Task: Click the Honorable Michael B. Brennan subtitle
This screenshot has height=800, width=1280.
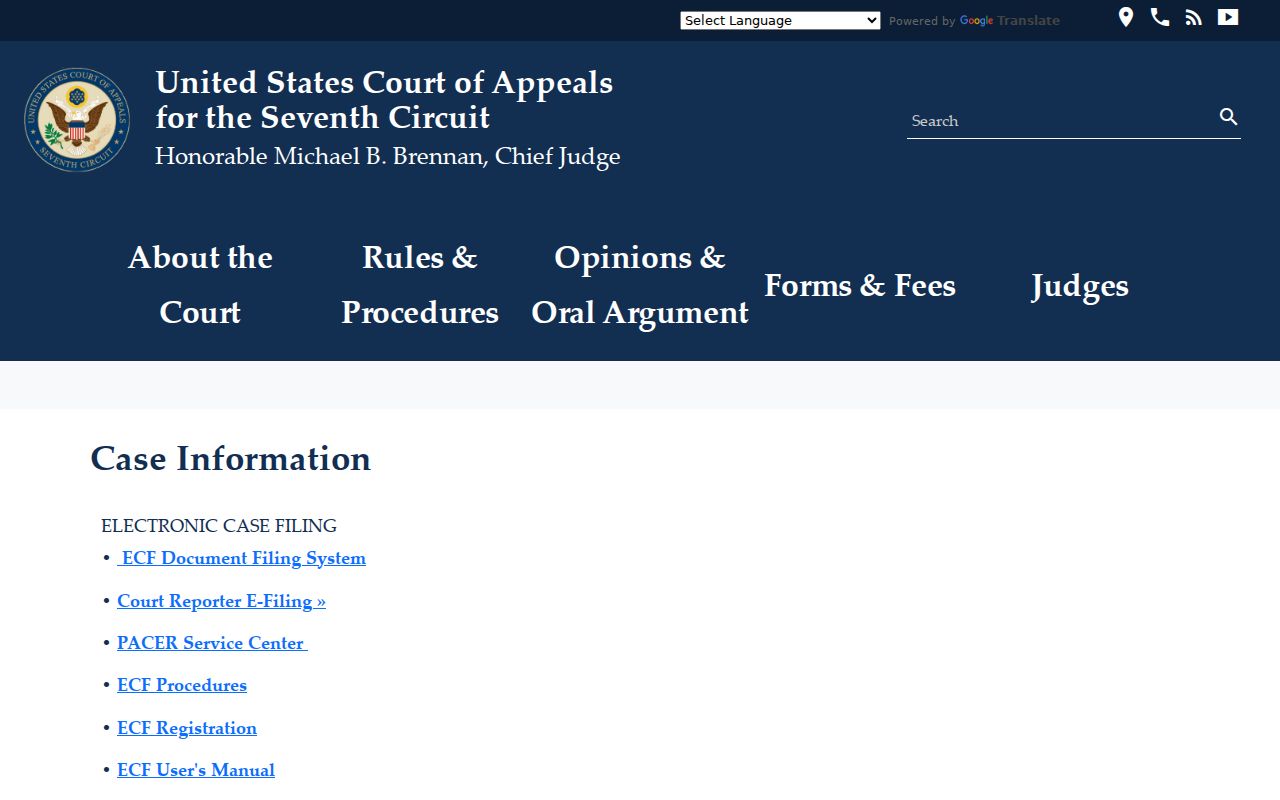Action: tap(388, 156)
